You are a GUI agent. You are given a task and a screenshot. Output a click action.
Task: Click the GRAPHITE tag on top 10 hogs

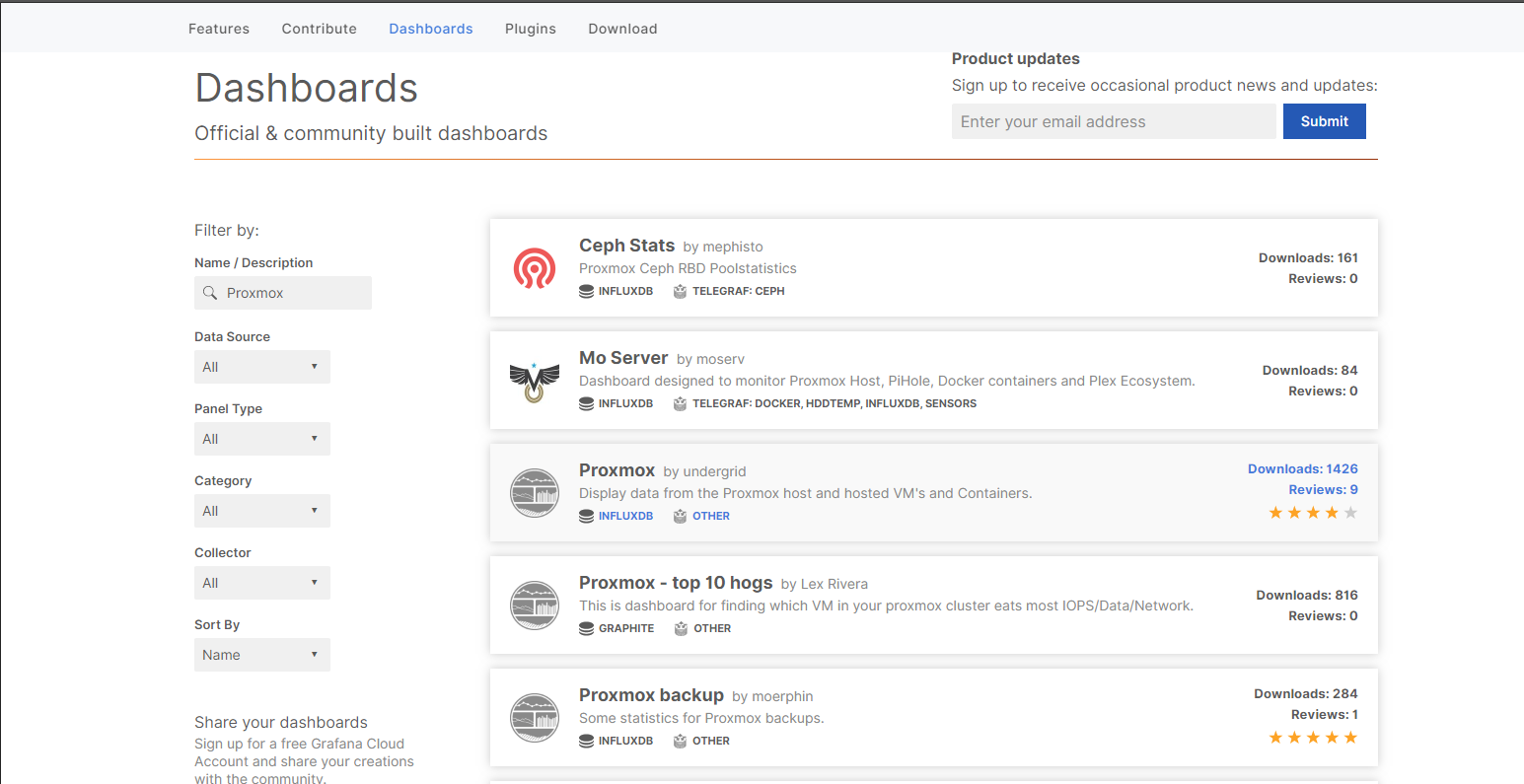(626, 628)
